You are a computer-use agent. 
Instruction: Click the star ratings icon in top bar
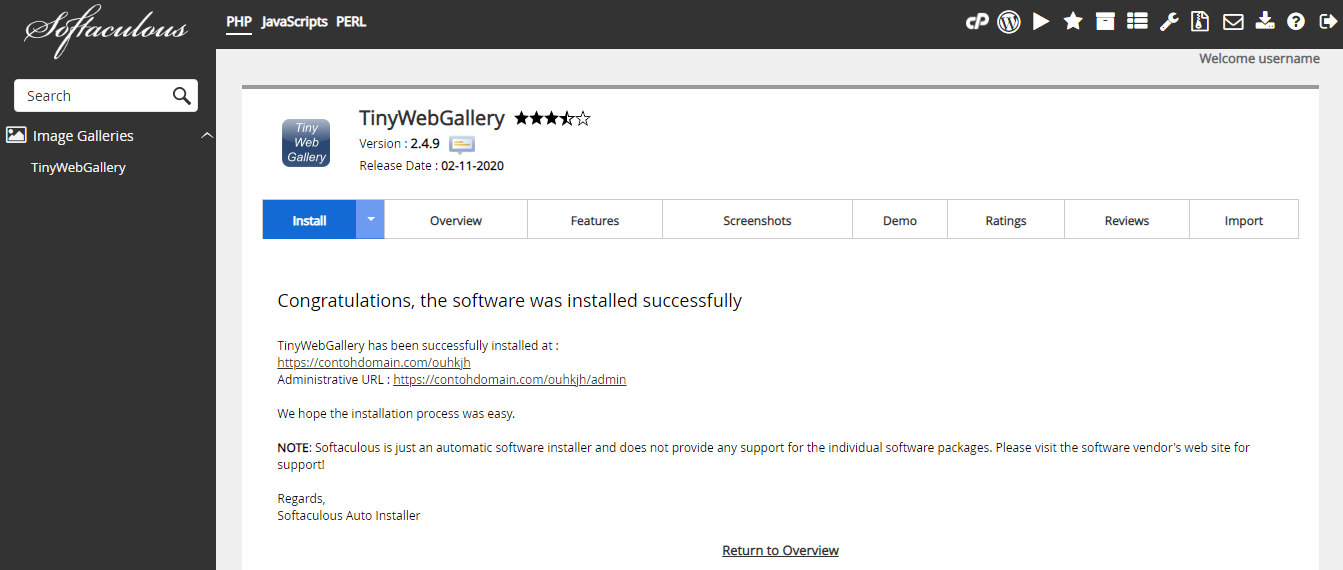(1073, 21)
